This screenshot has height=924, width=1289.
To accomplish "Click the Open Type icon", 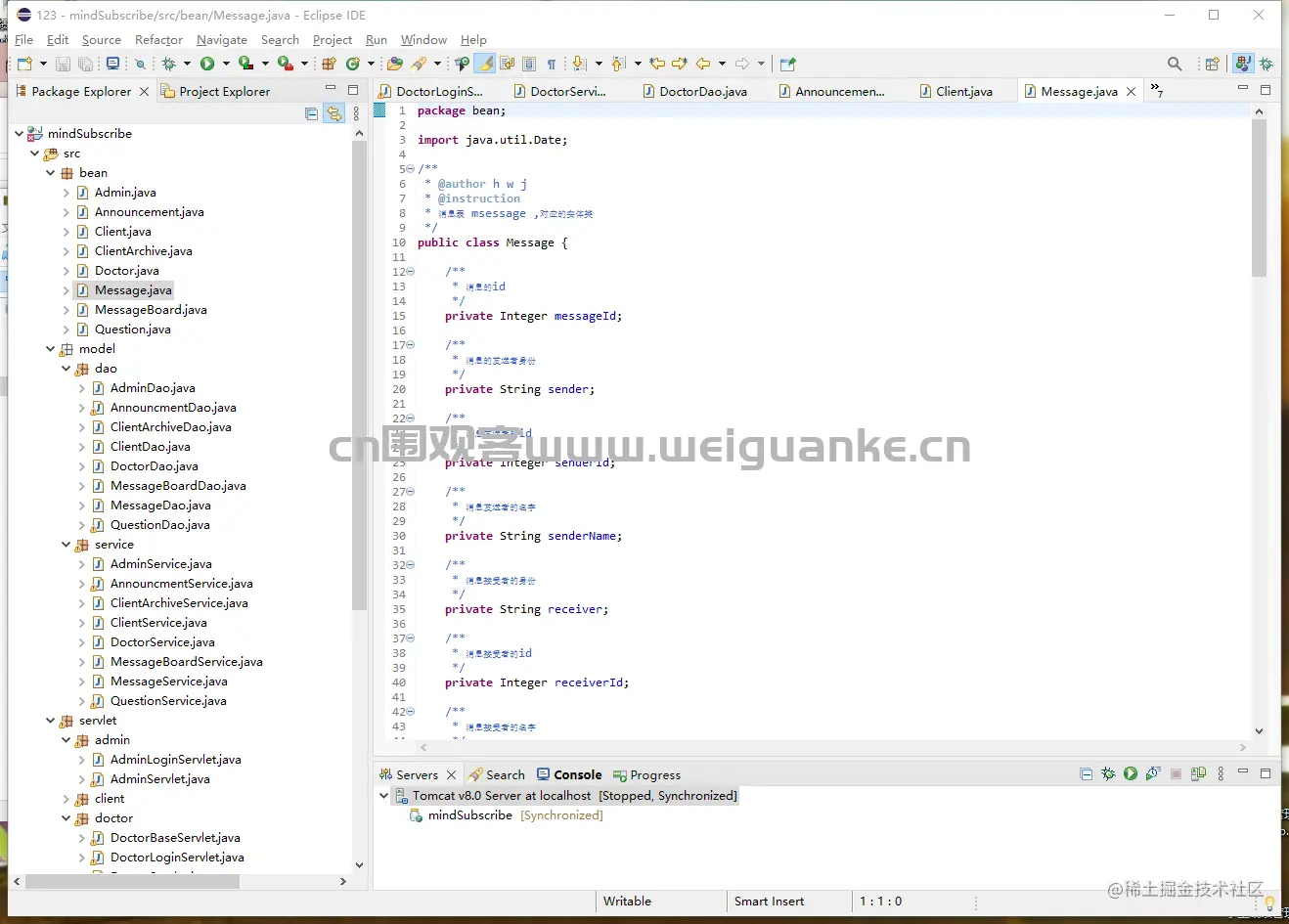I will coord(395,64).
